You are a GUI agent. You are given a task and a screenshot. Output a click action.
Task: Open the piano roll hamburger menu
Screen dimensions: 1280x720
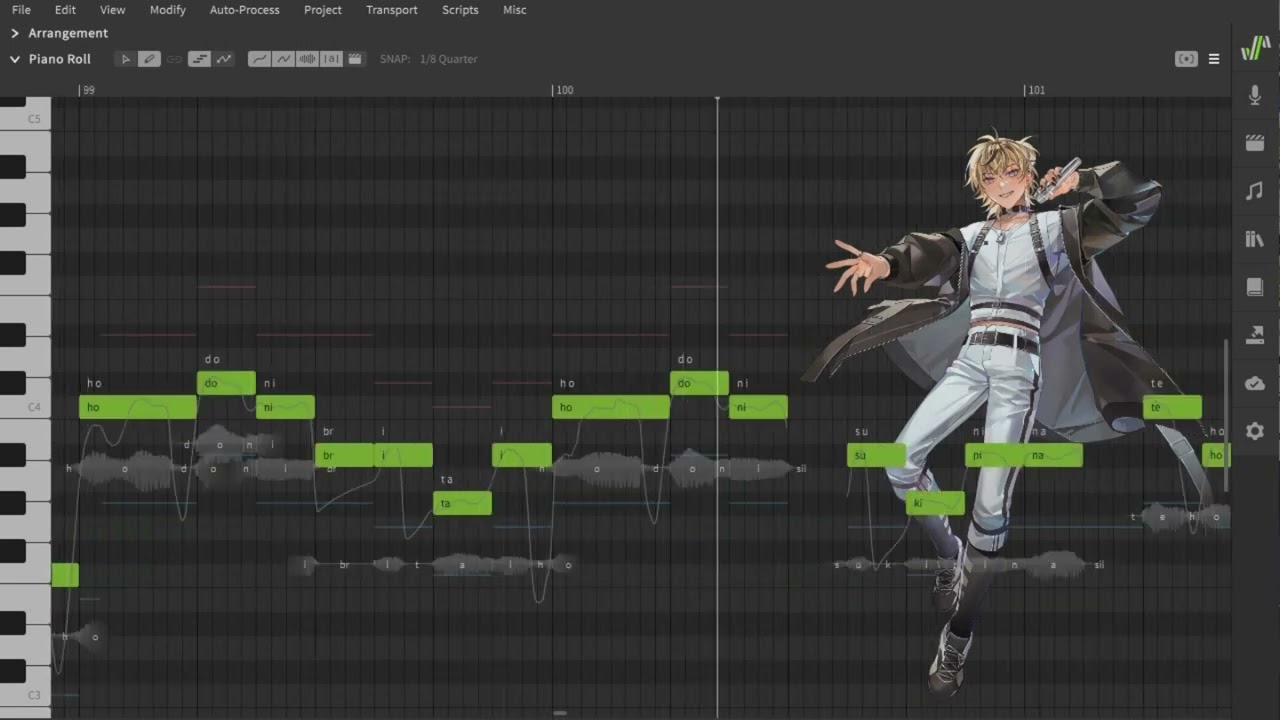click(x=1214, y=59)
